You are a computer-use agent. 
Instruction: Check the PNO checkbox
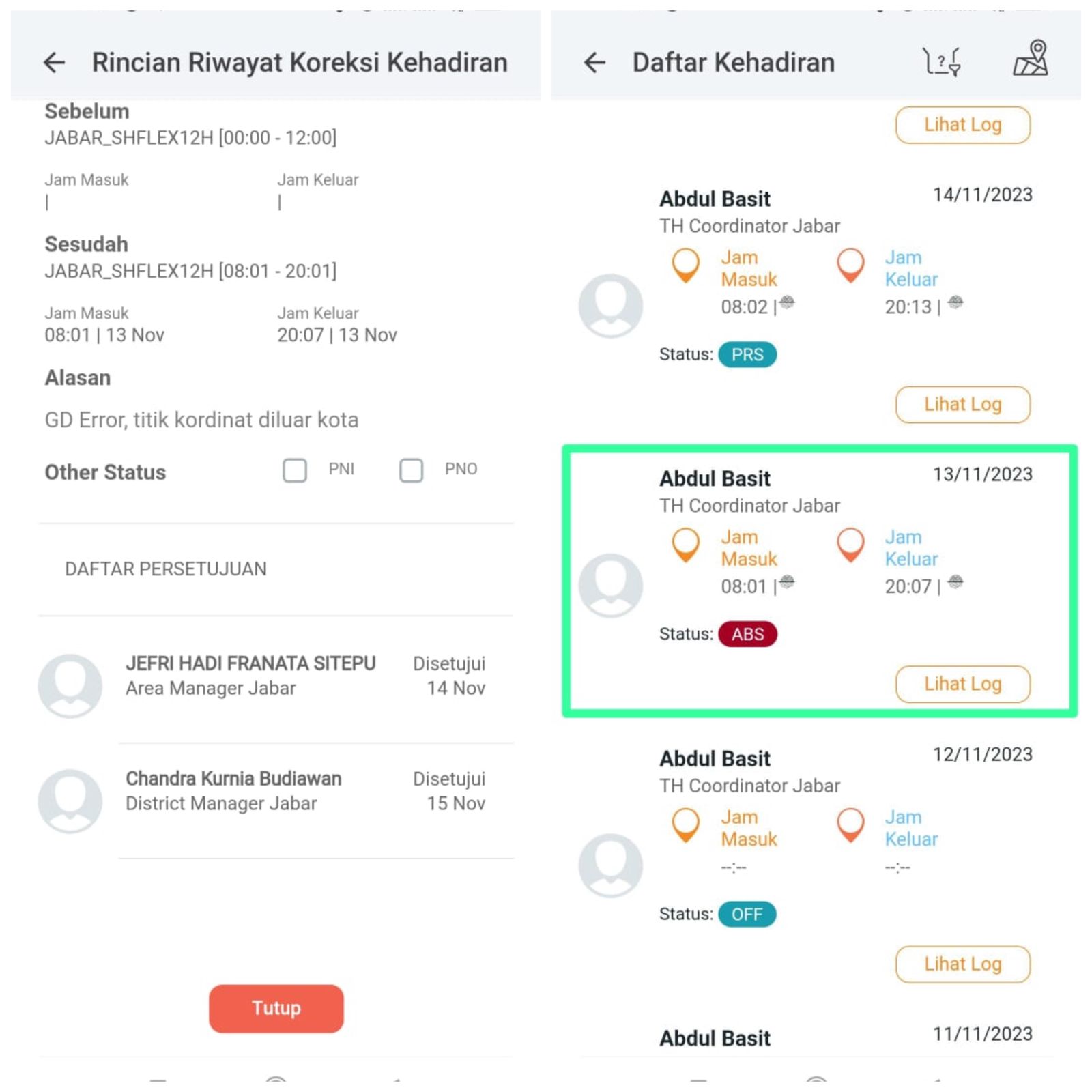pos(411,470)
